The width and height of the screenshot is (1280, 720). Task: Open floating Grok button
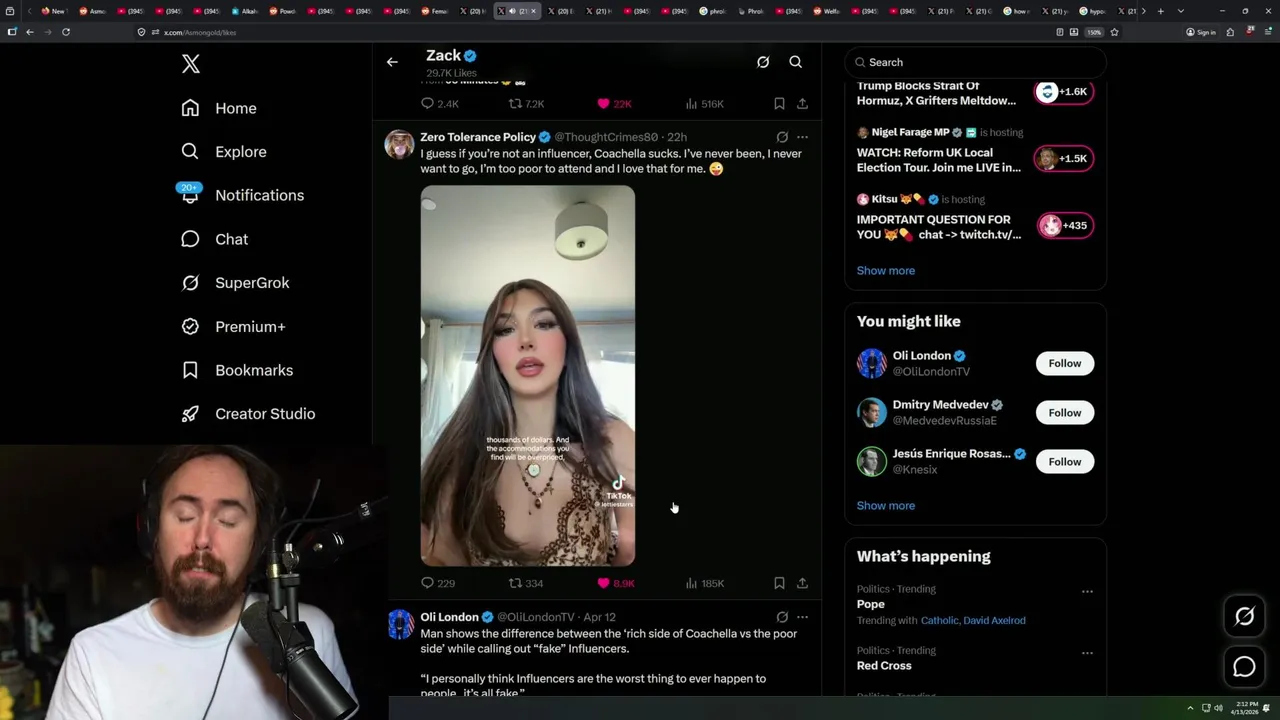tap(1244, 617)
